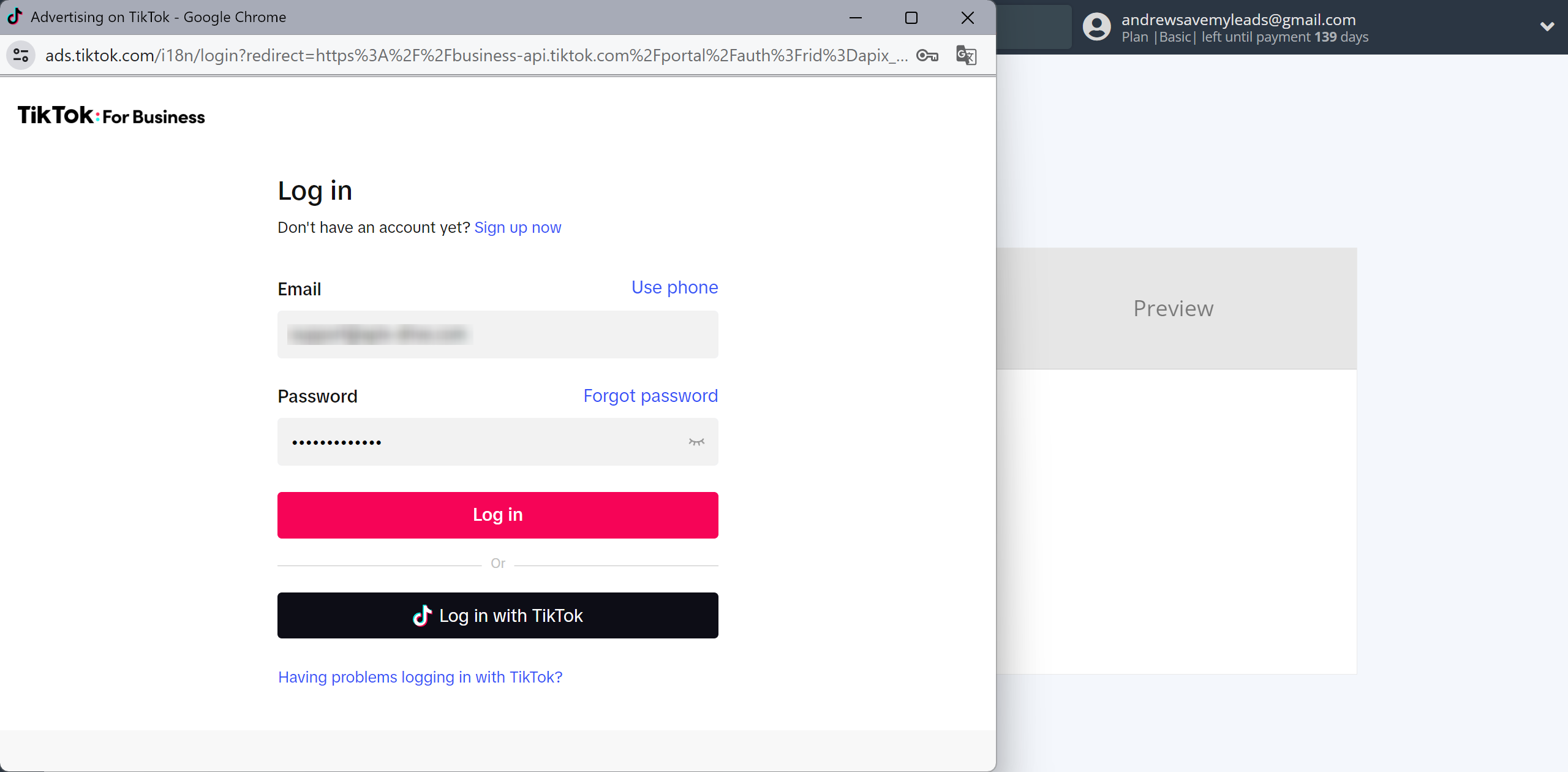Click the Forgot password link
Viewport: 1568px width, 772px height.
point(650,396)
